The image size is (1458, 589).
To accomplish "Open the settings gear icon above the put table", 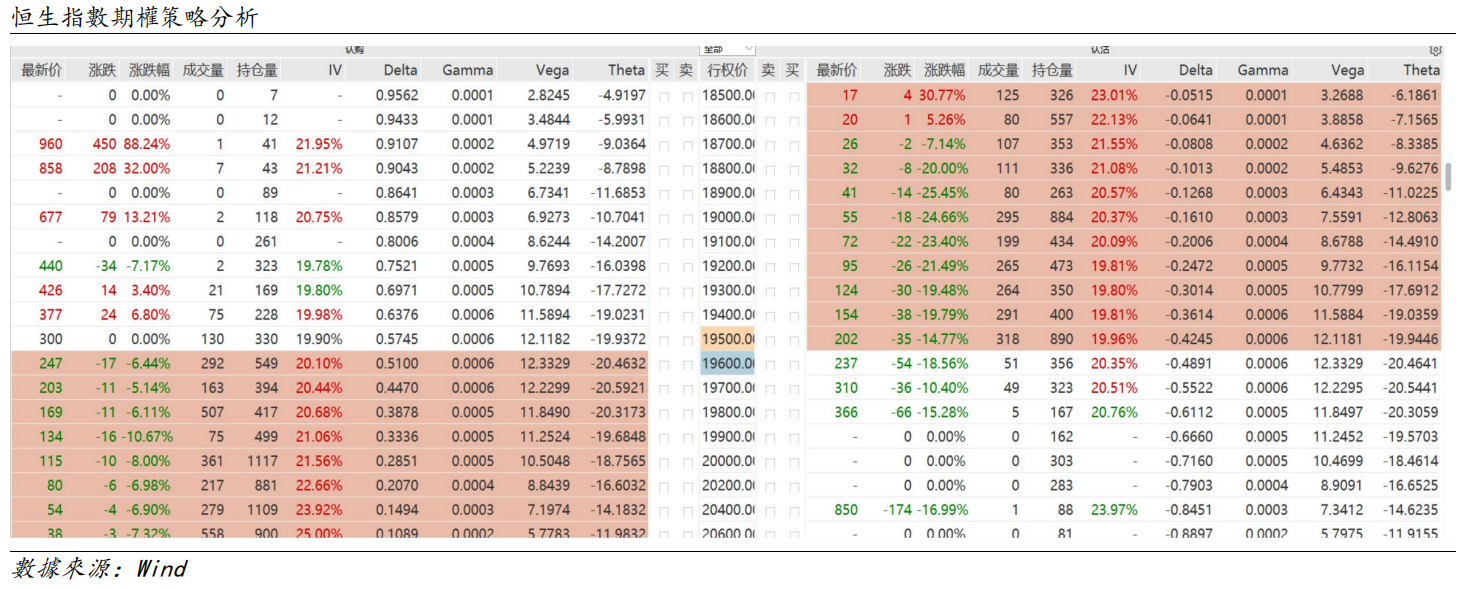I will [x=1435, y=50].
